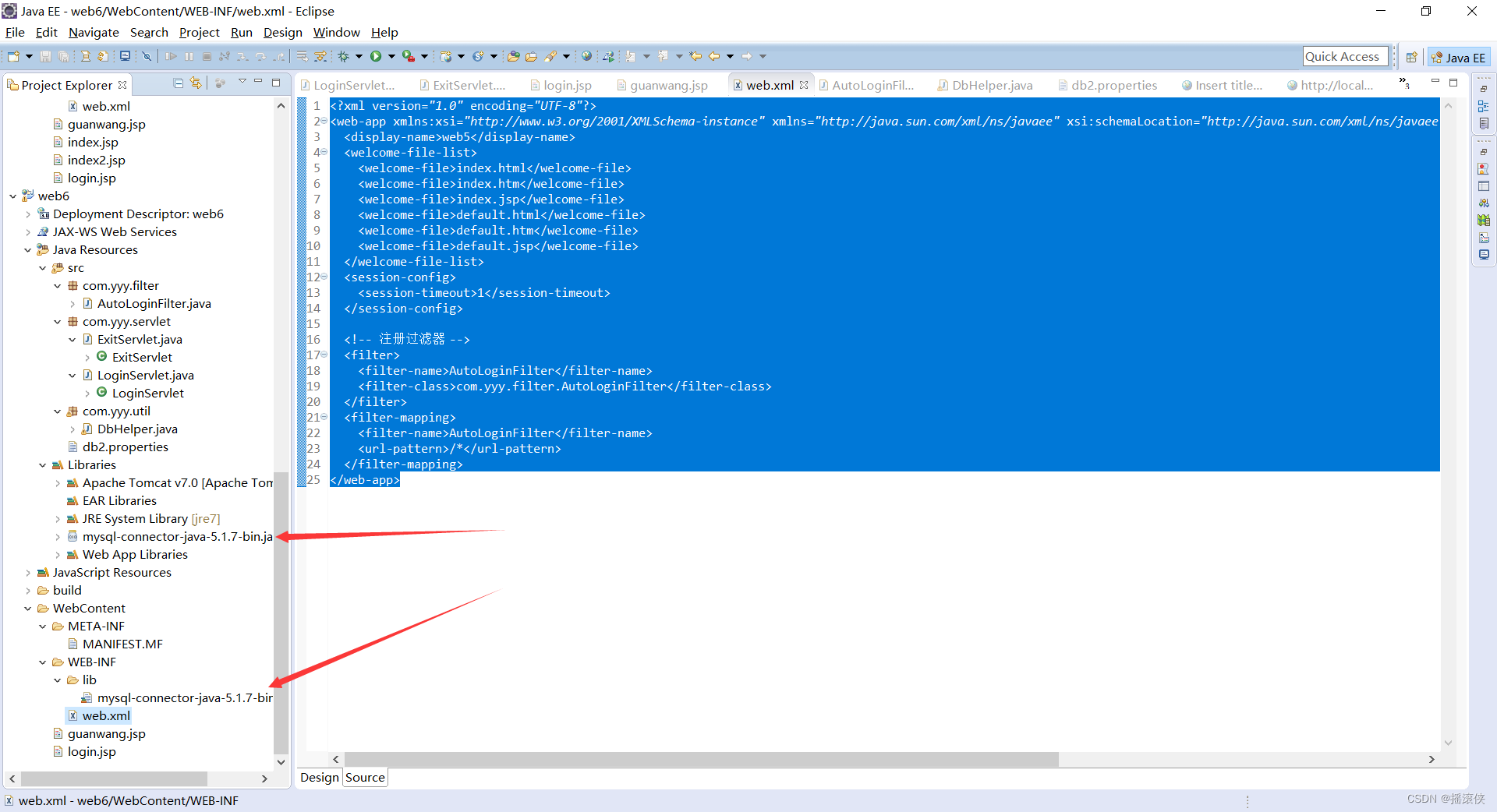Image resolution: width=1497 pixels, height=812 pixels.
Task: Click the Debug bug icon
Action: (x=343, y=56)
